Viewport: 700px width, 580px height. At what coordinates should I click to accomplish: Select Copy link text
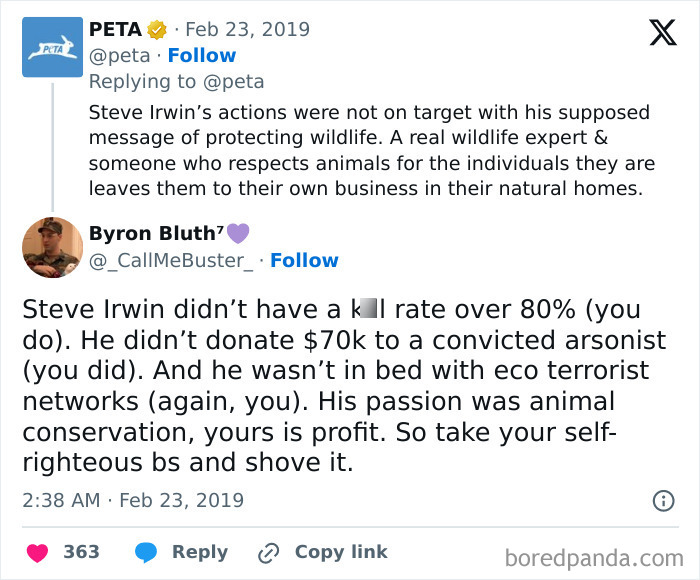(341, 553)
